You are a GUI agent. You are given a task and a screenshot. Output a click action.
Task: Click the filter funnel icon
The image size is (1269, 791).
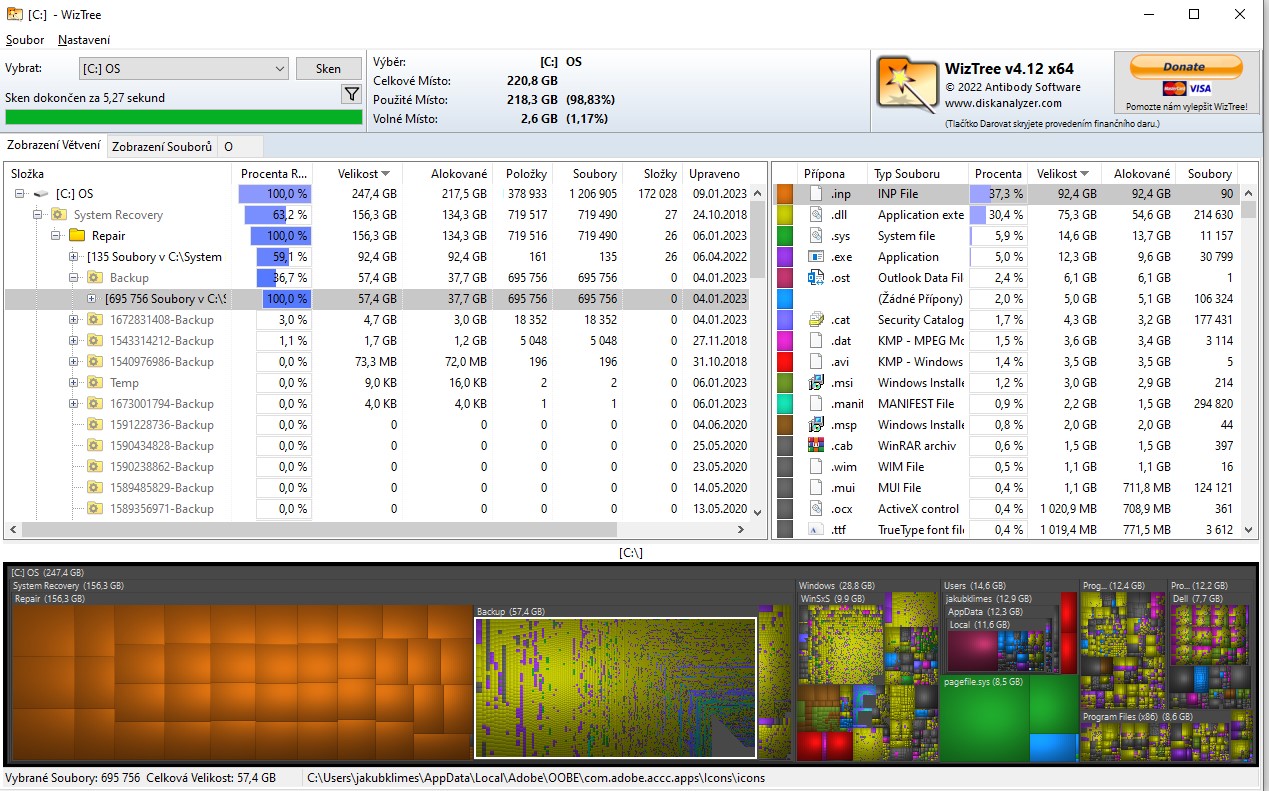pyautogui.click(x=351, y=94)
